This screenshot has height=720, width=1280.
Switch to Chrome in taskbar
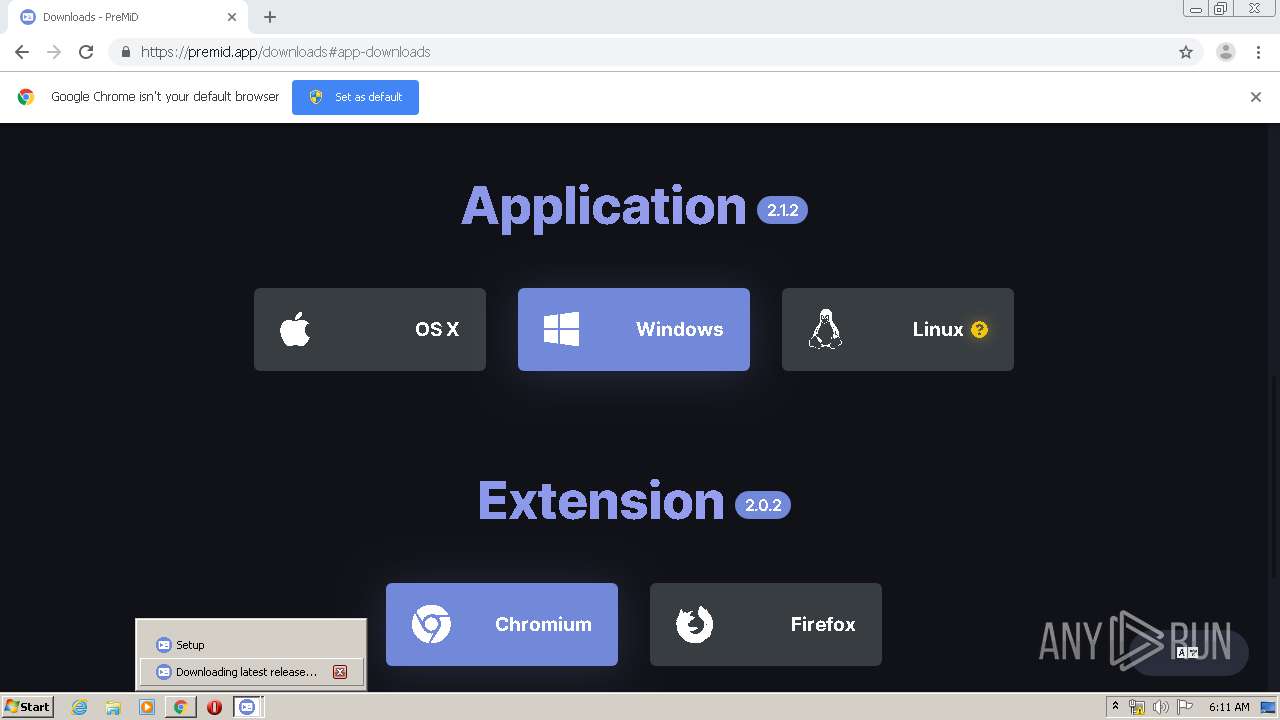pyautogui.click(x=180, y=707)
